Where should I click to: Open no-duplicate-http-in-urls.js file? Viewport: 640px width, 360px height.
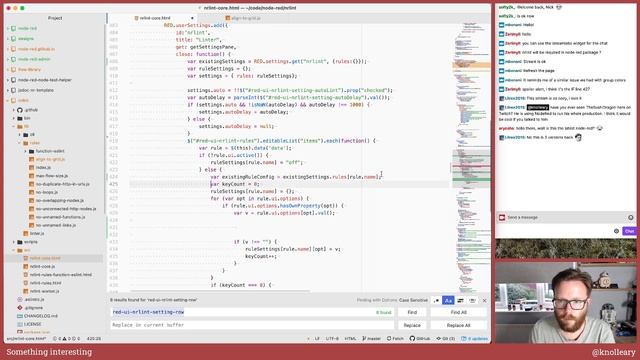tap(62, 184)
